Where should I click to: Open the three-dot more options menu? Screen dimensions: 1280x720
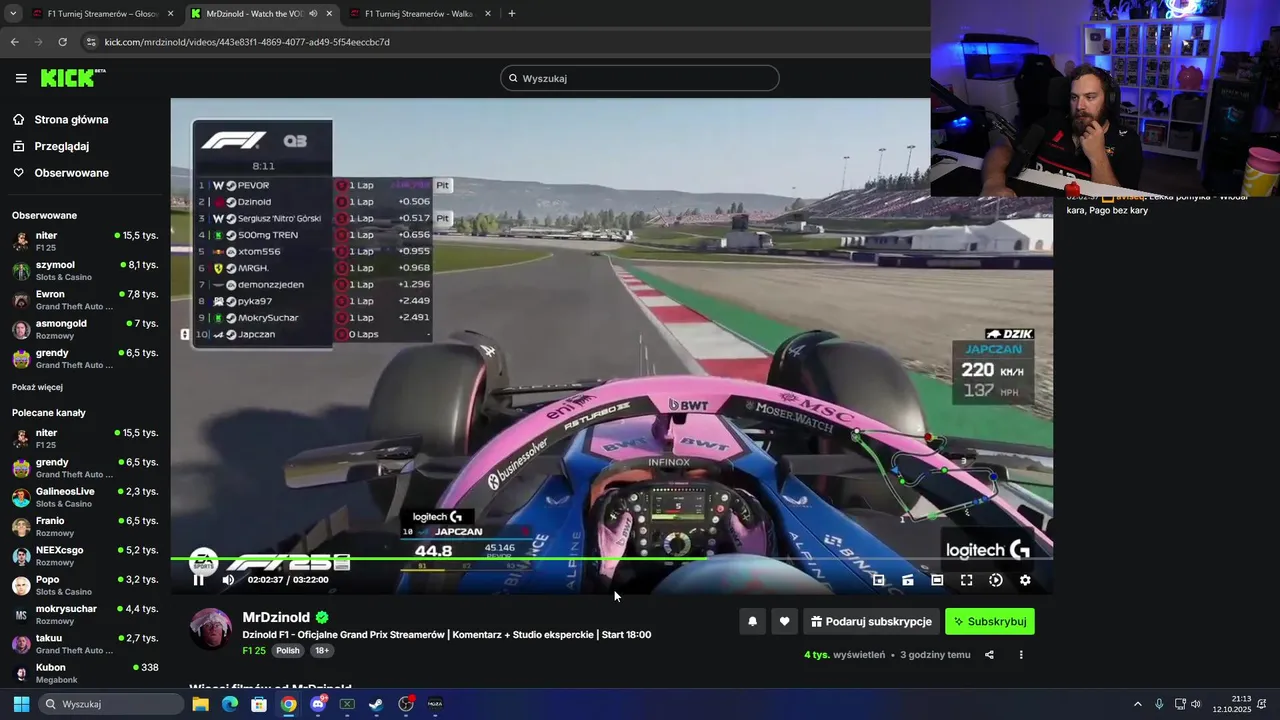tap(1021, 655)
